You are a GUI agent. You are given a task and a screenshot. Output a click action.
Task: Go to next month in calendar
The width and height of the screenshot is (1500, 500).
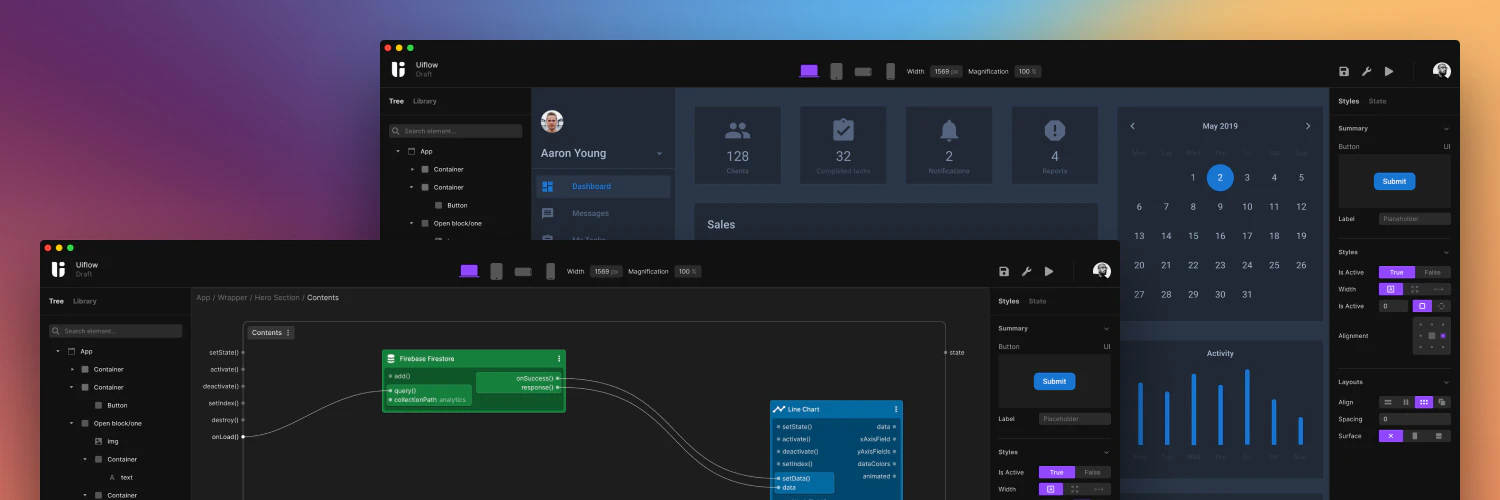1307,126
